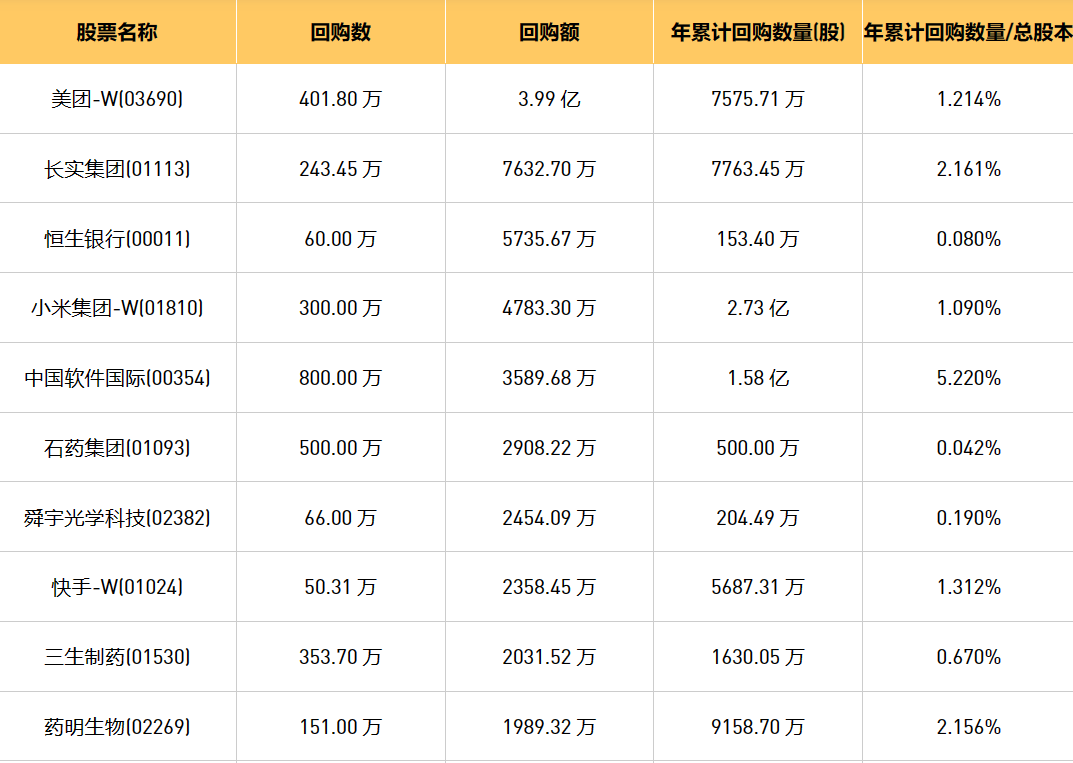Screen dimensions: 1073x763
Task: Select the 恒生银行(00011) stock name
Action: coord(117,239)
